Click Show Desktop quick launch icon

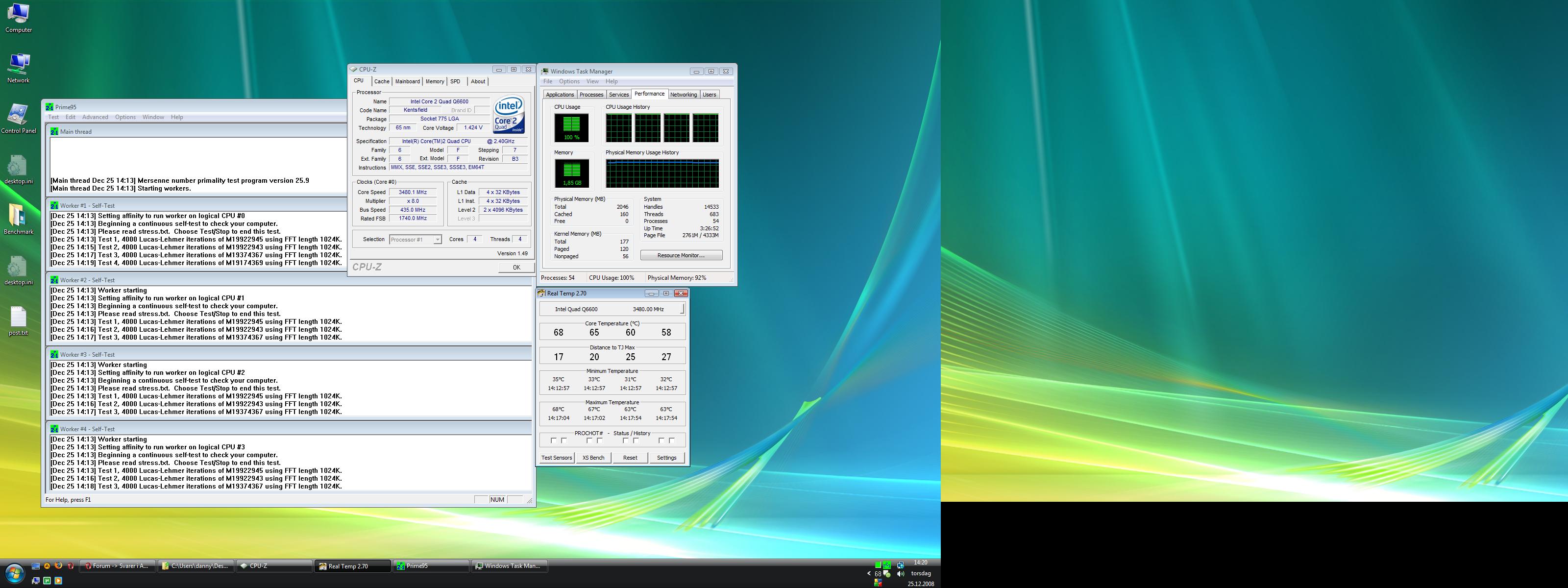[x=36, y=566]
